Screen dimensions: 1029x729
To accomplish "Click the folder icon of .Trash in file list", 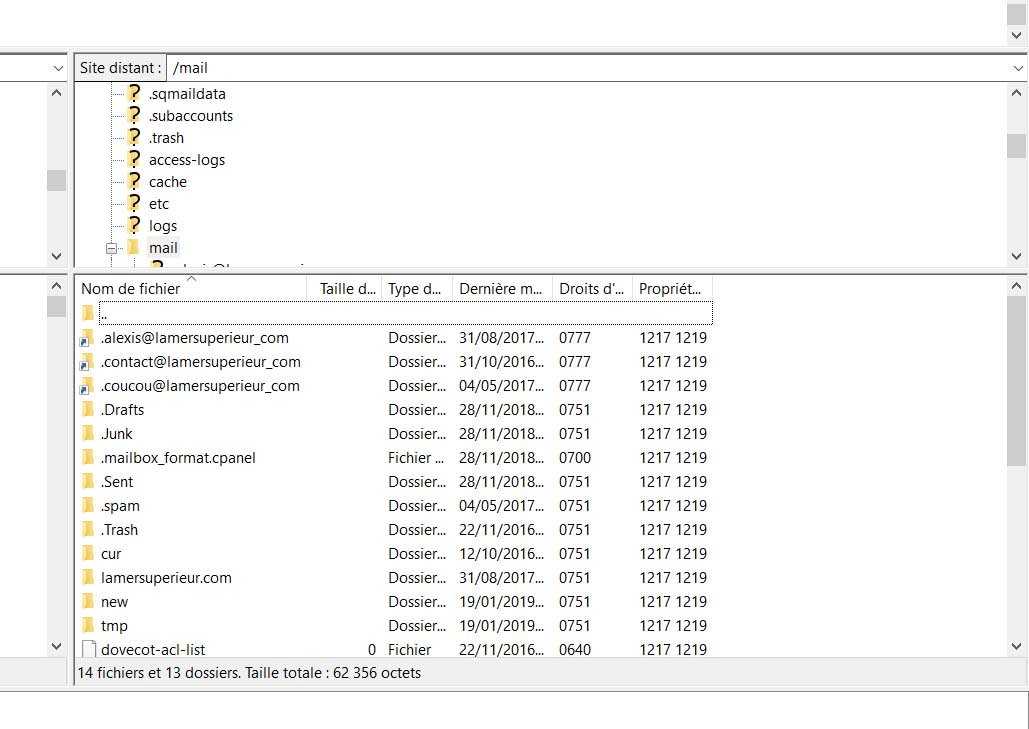I will click(x=88, y=530).
